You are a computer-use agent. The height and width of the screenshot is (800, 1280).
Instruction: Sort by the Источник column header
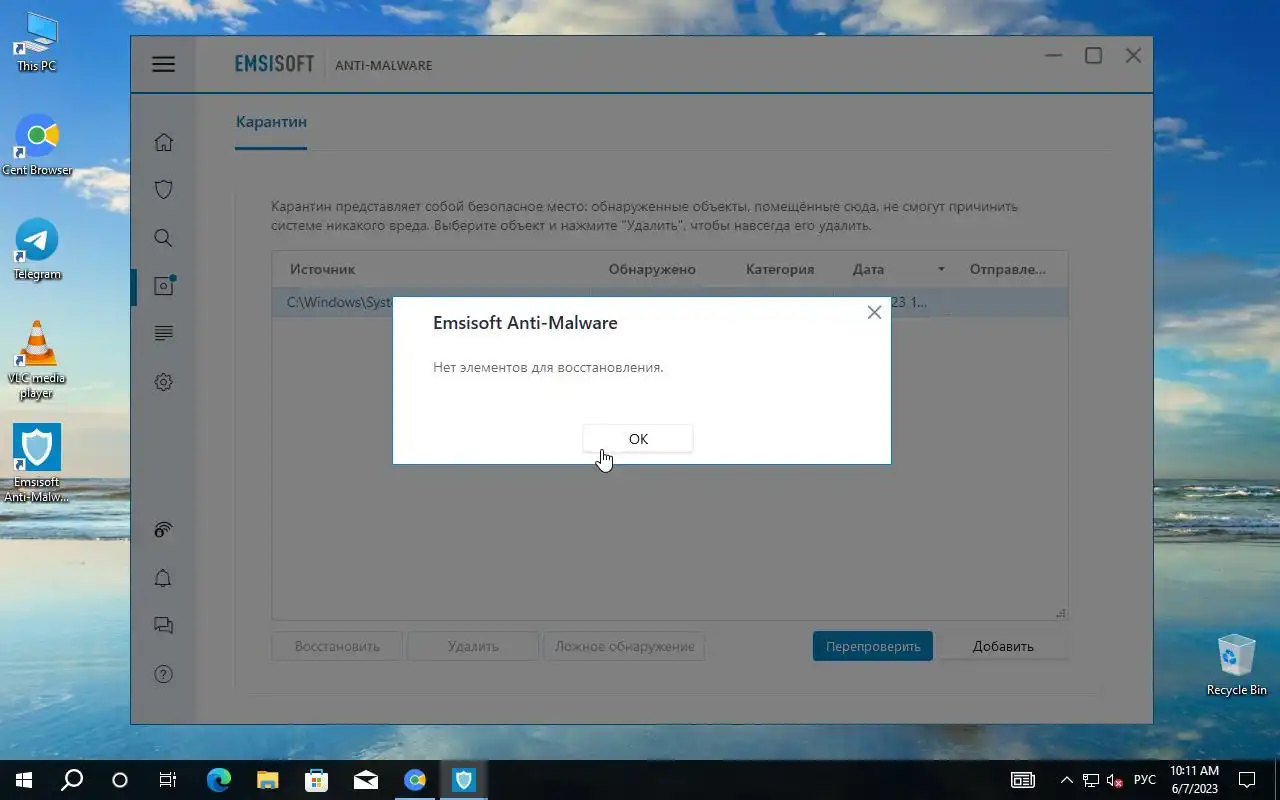click(322, 269)
